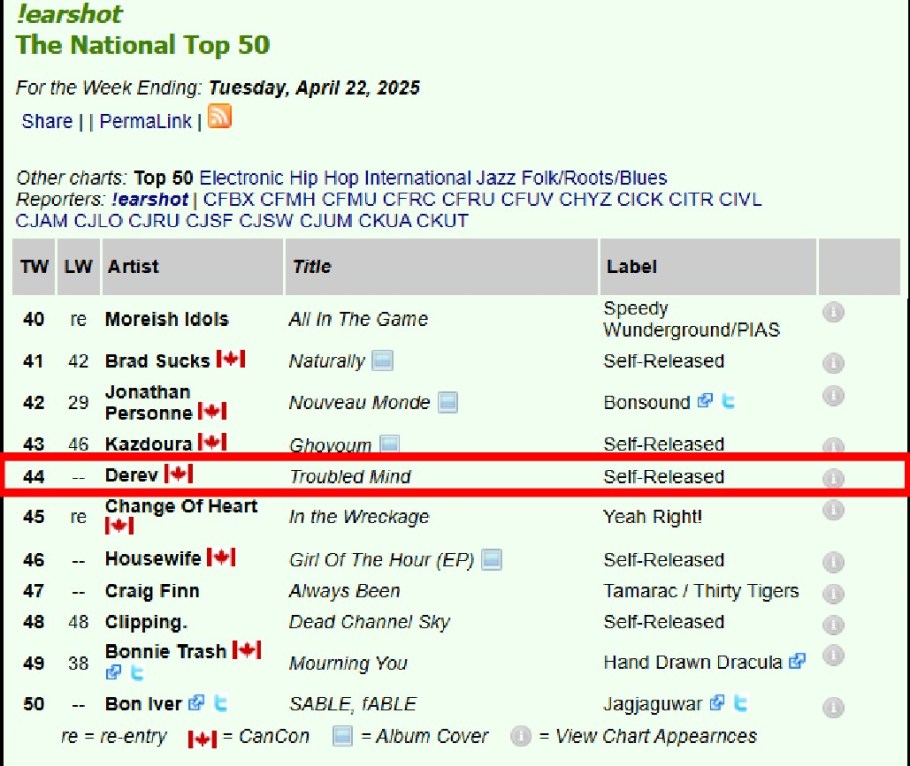View chart appearances for Moreish Idols
Screen dimensions: 910x766
click(x=832, y=313)
